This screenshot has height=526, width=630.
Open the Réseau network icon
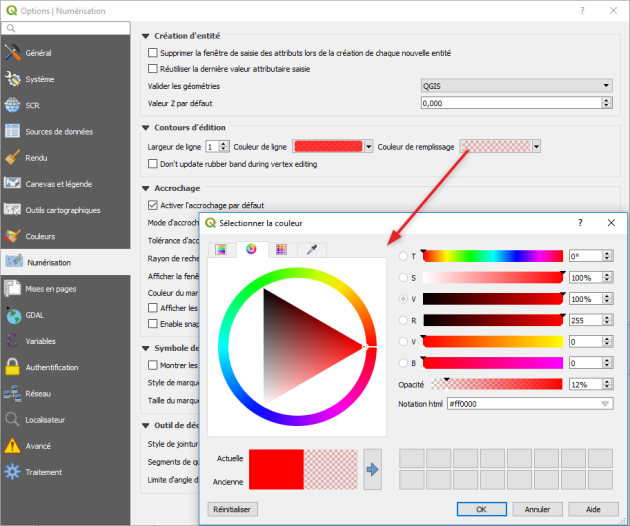[x=12, y=393]
